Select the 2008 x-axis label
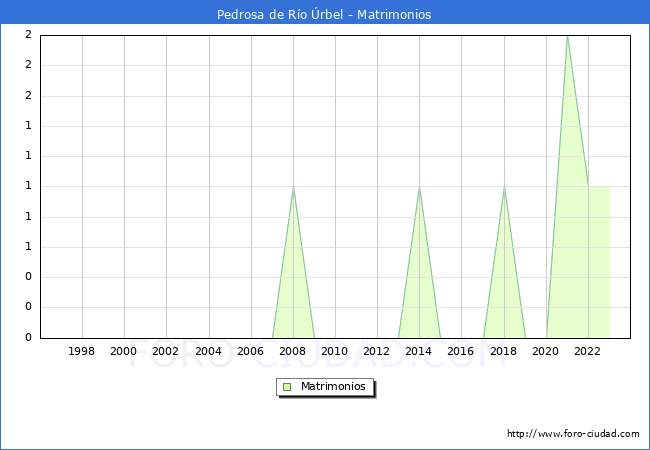This screenshot has height=450, width=650. 293,351
